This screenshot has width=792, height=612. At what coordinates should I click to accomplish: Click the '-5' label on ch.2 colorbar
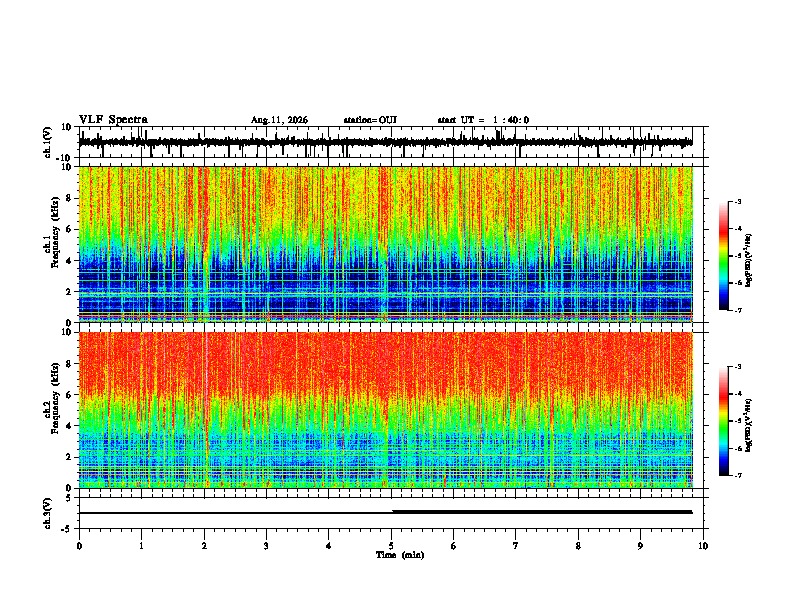click(737, 421)
